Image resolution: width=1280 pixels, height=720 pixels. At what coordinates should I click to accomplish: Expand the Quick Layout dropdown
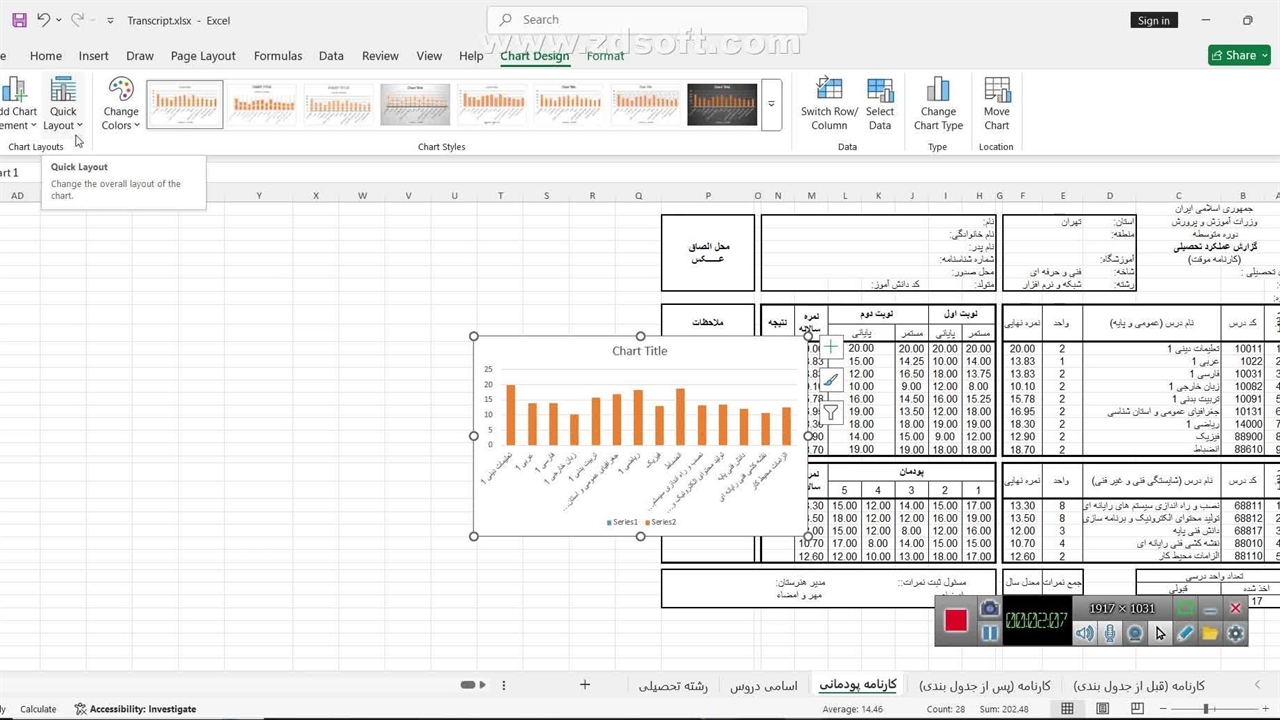click(x=63, y=104)
